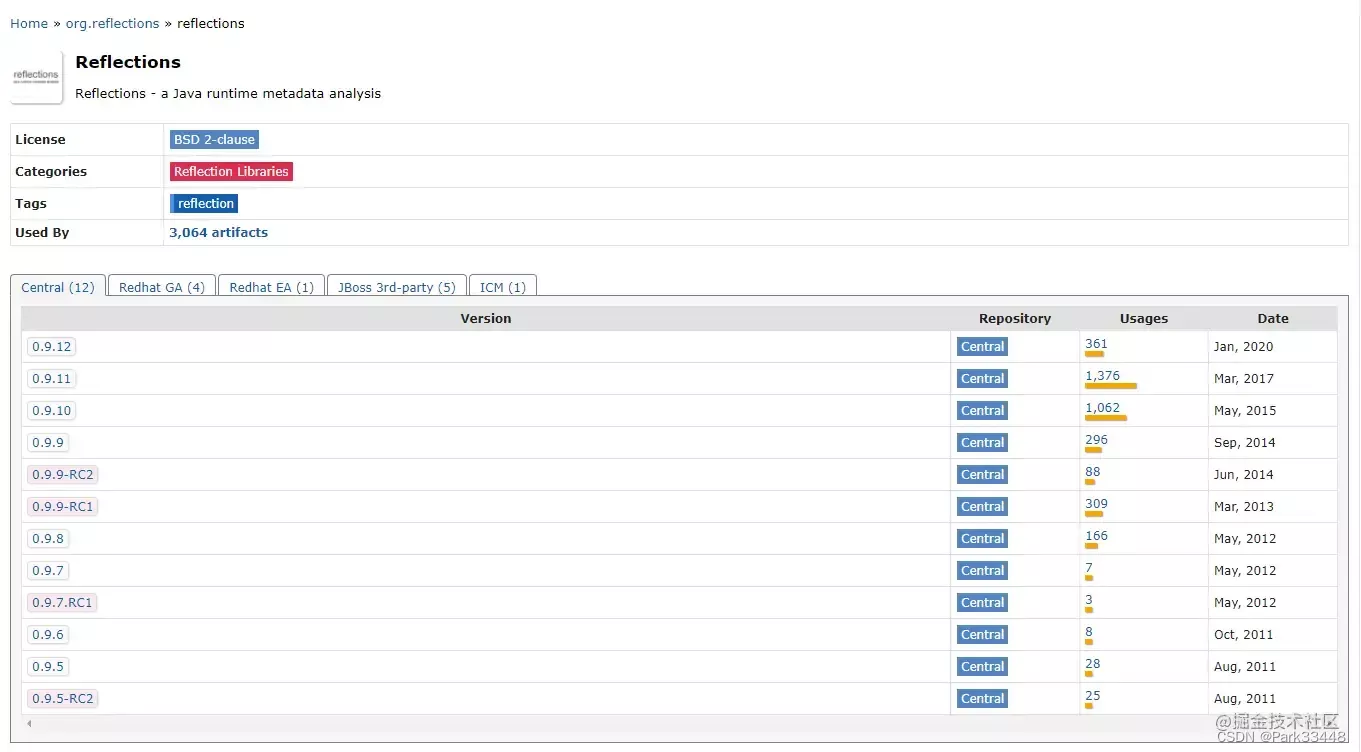Click Central badge in the 0.9.9-RC2 row
The image size is (1361, 752).
click(x=982, y=475)
